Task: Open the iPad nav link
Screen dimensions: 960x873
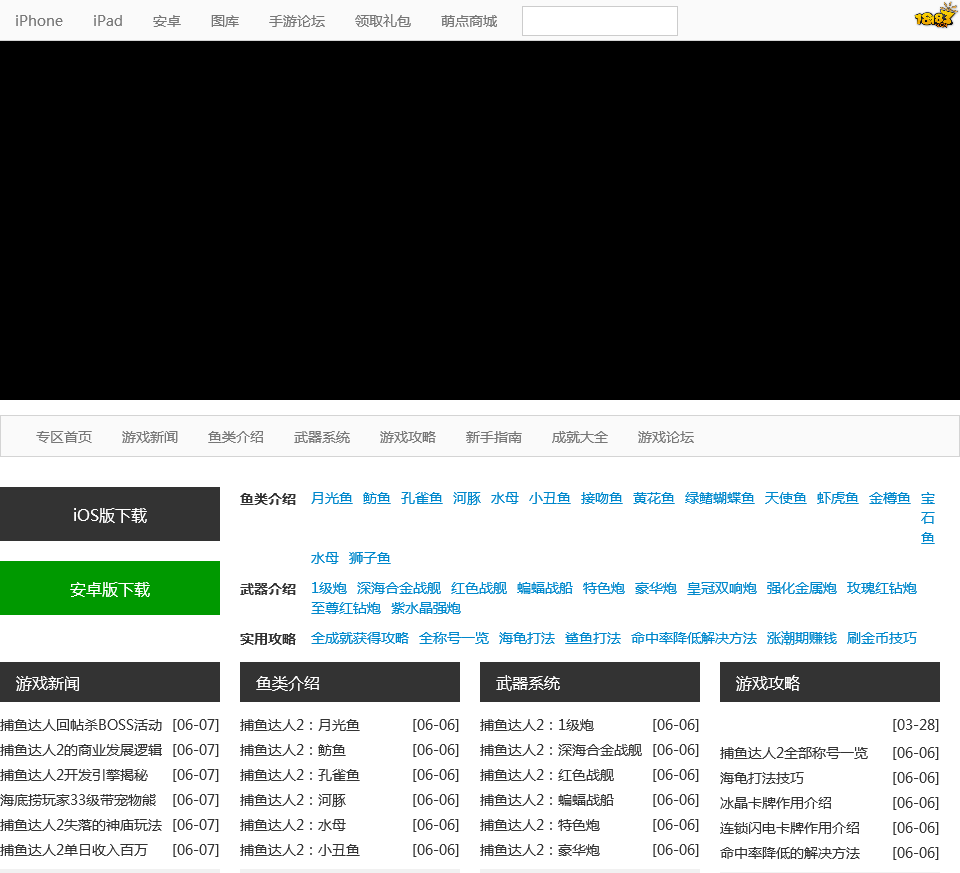Action: coord(108,21)
